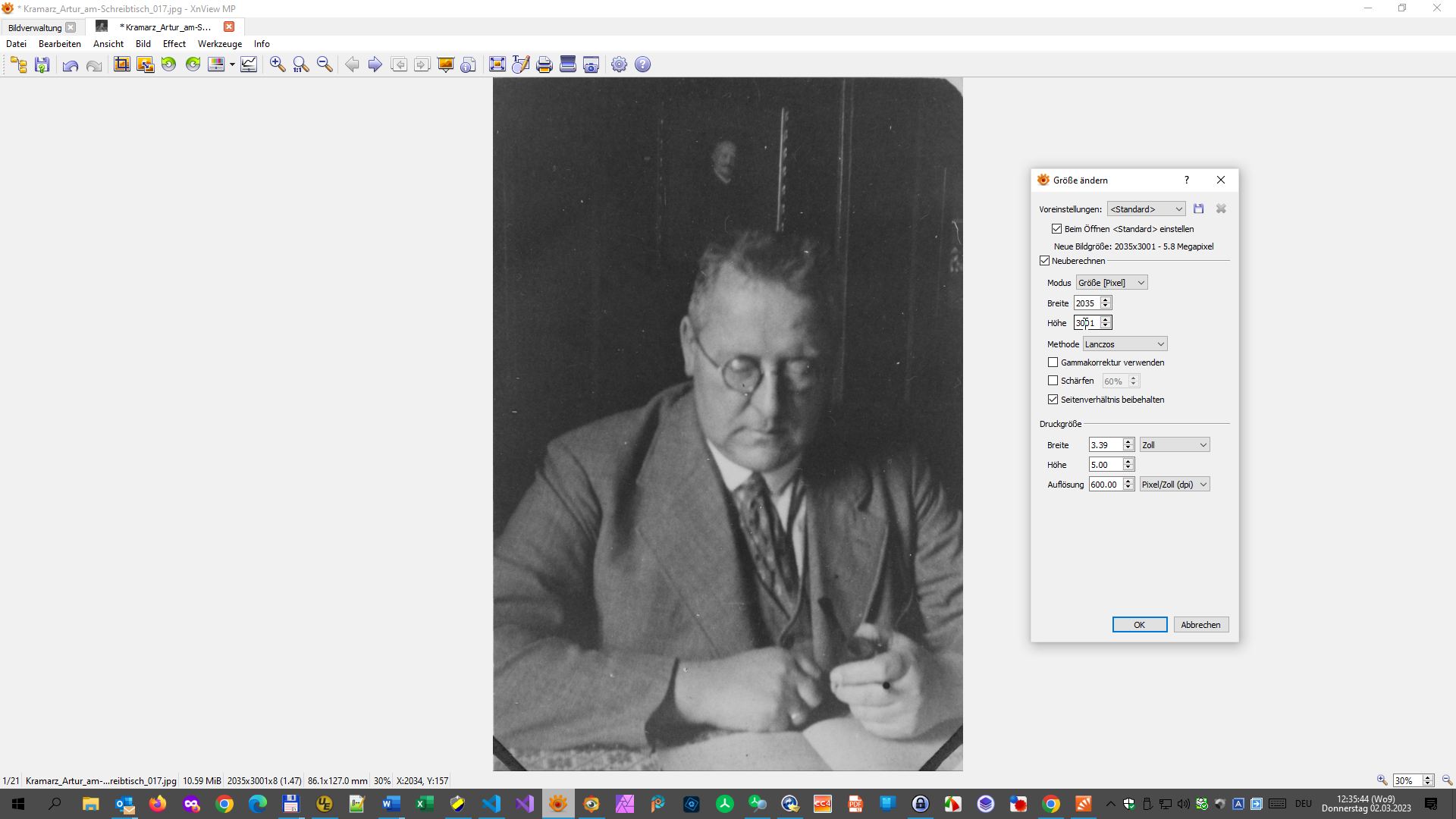Select the Crop tool icon

click(121, 64)
